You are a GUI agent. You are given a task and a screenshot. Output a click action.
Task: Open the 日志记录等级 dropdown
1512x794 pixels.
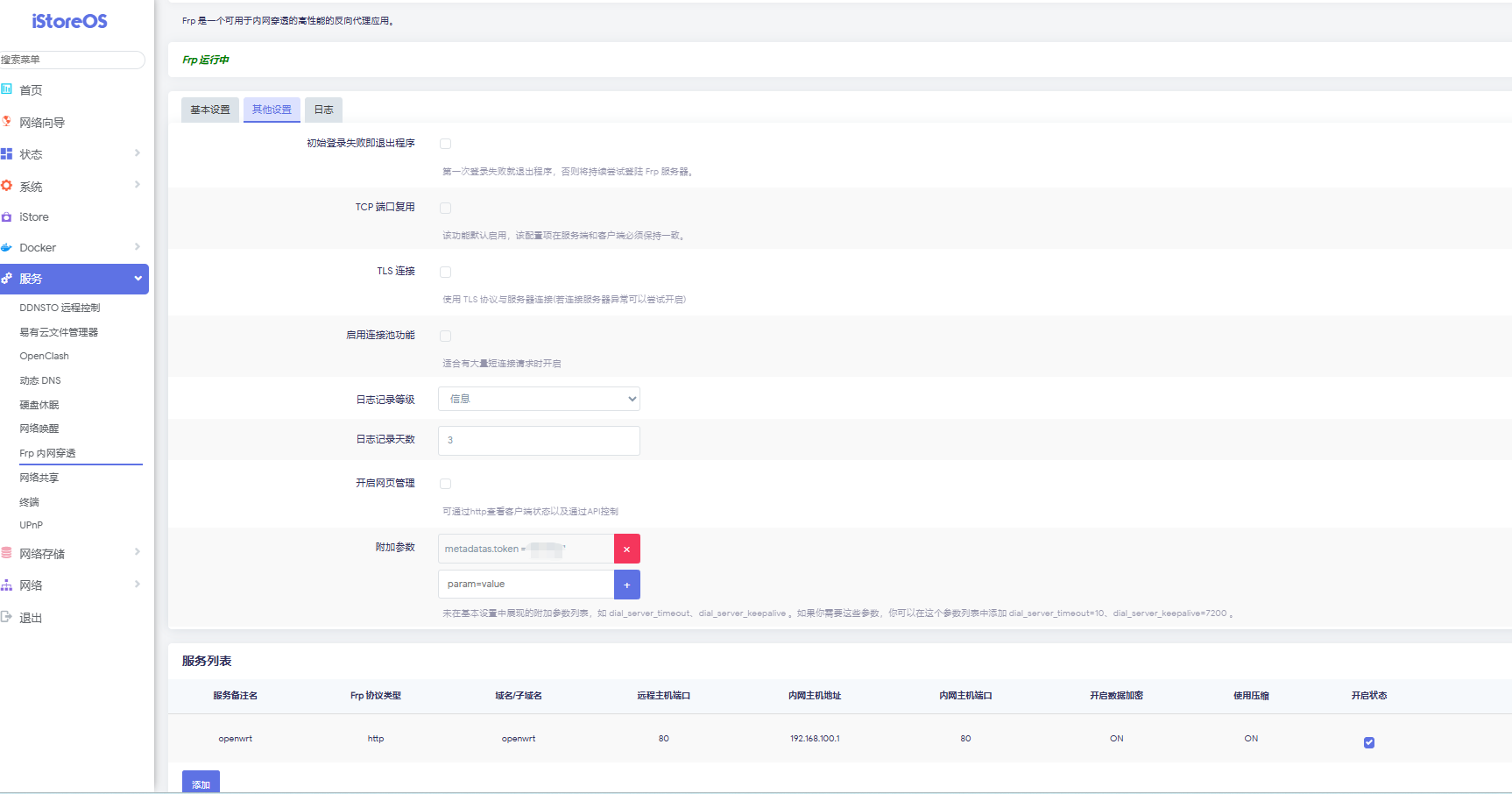[539, 399]
